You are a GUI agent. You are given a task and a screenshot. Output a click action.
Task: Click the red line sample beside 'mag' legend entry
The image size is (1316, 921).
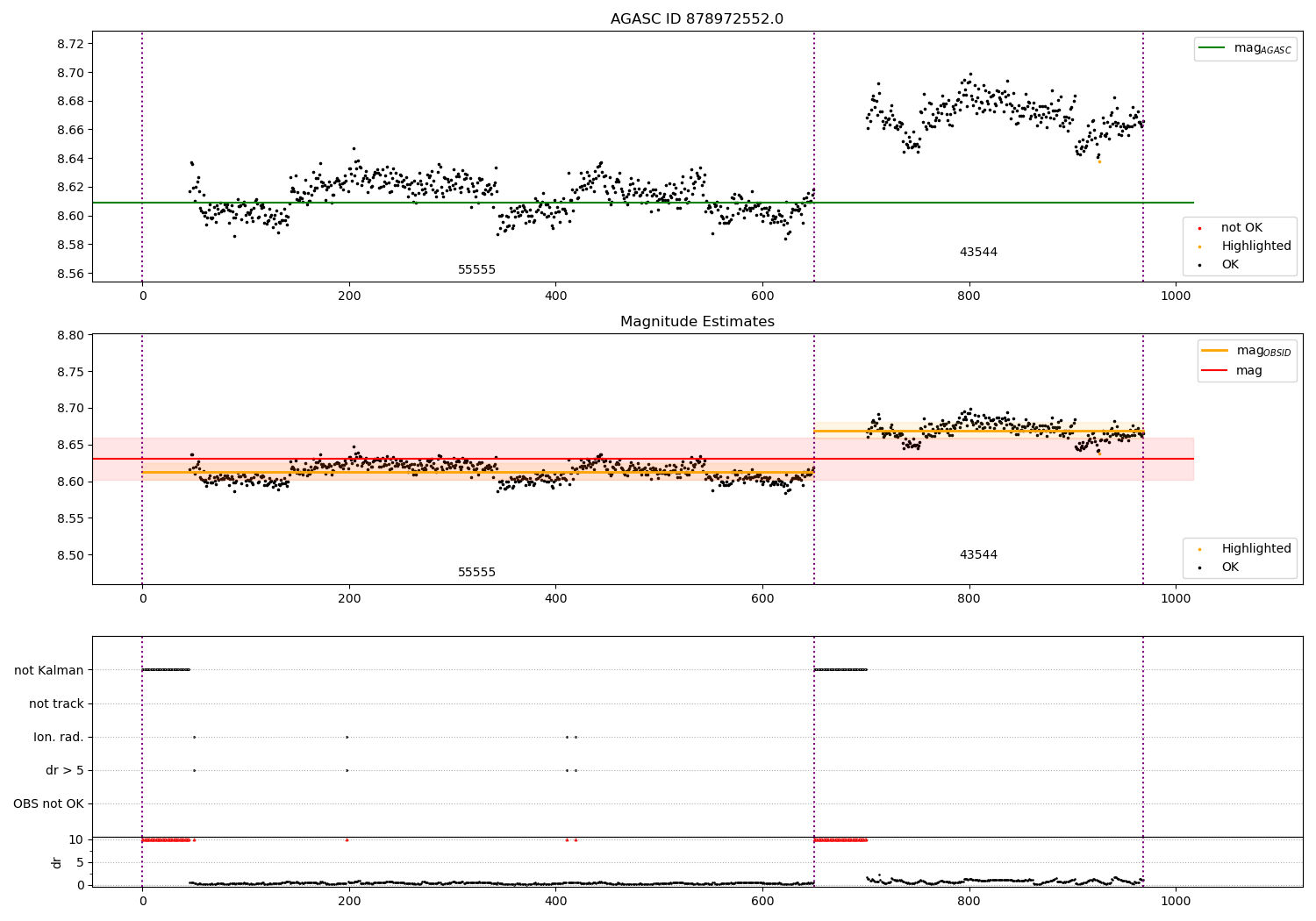pos(1214,371)
